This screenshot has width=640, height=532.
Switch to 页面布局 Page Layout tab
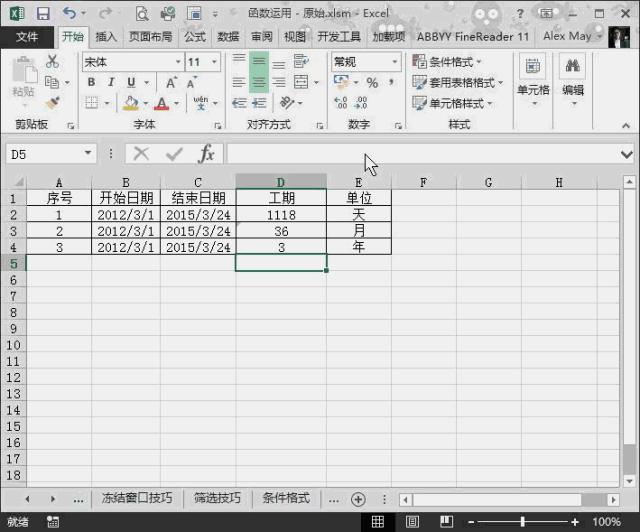point(151,37)
